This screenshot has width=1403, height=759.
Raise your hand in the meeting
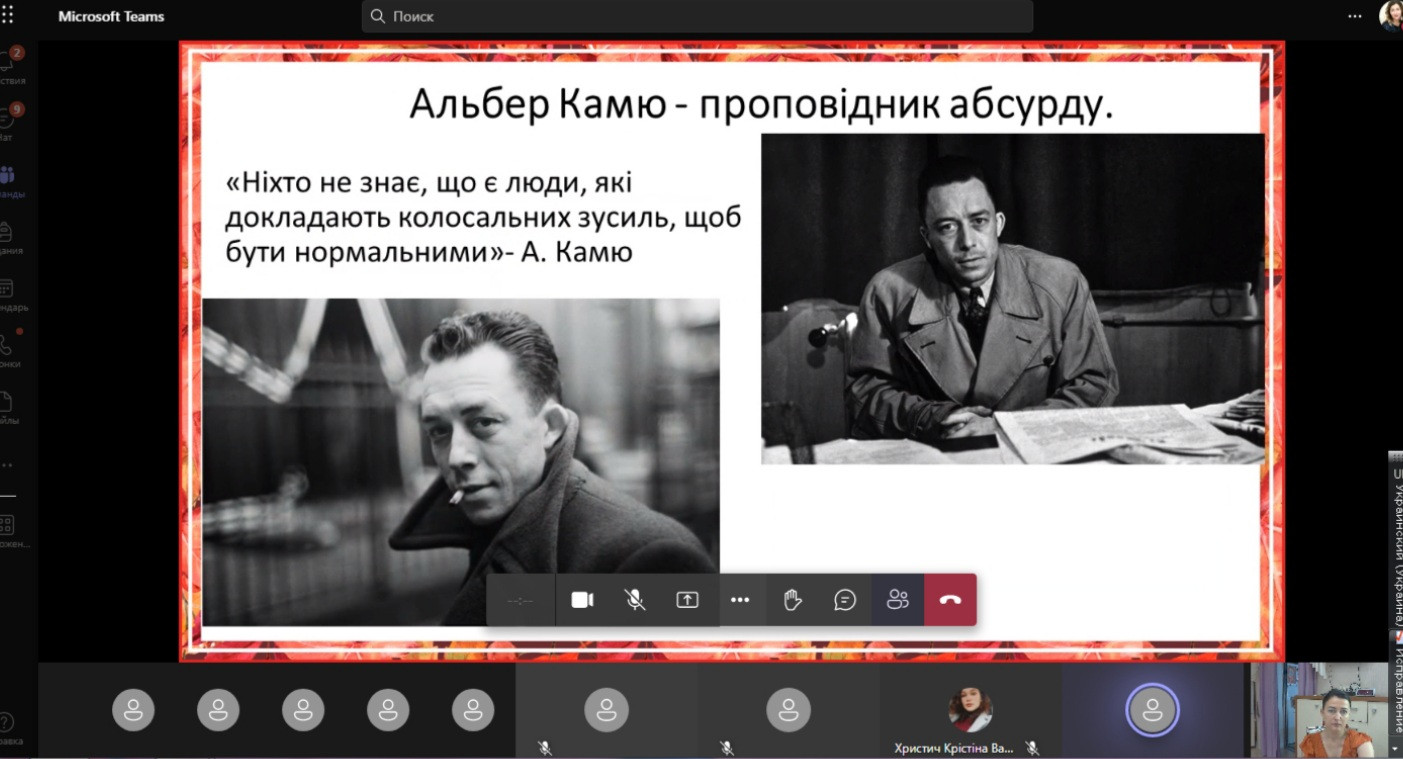pos(793,600)
